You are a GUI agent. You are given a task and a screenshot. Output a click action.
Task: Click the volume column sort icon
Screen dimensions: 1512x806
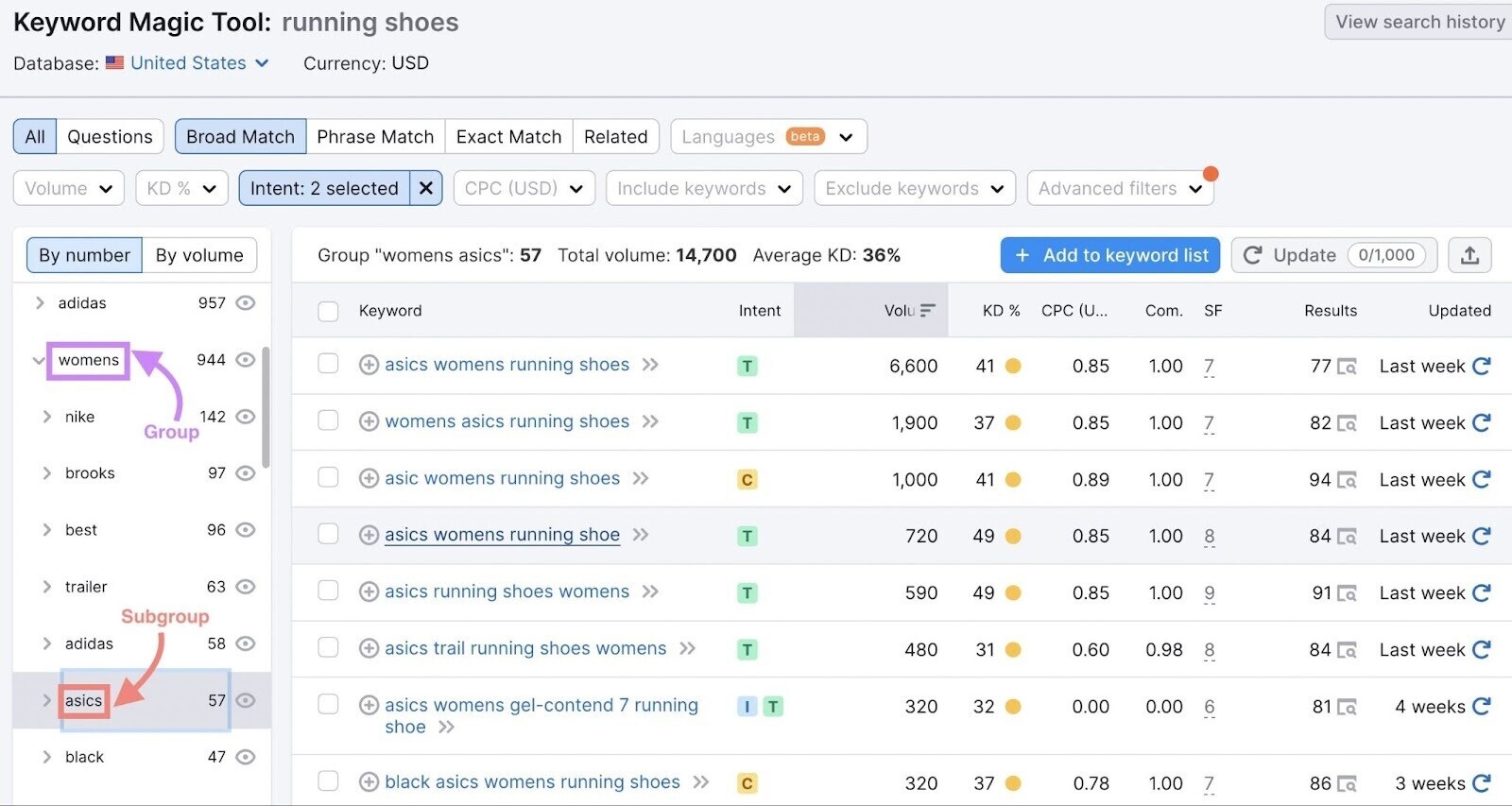928,310
